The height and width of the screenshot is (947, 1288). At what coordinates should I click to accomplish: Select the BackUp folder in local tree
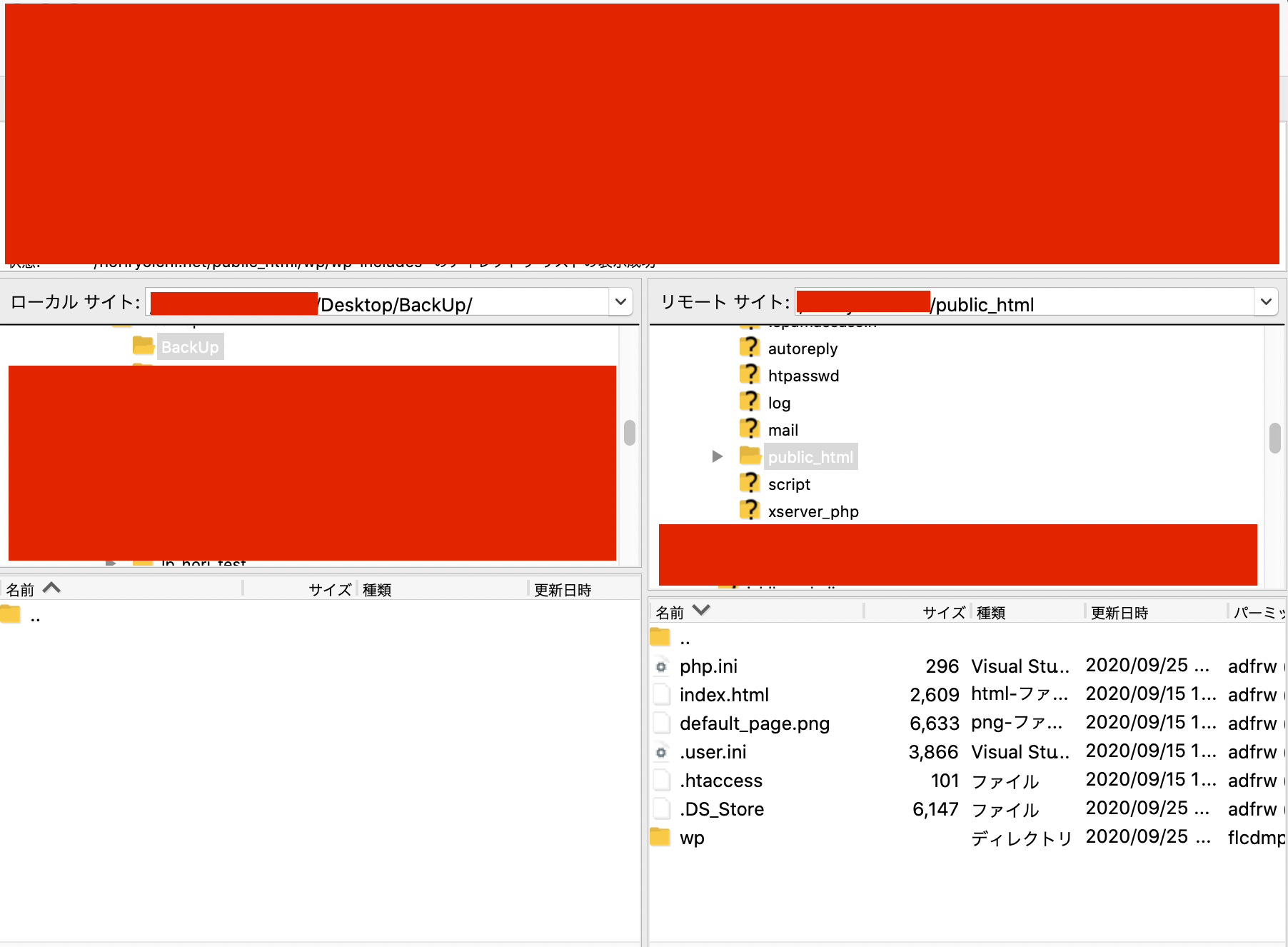click(190, 347)
